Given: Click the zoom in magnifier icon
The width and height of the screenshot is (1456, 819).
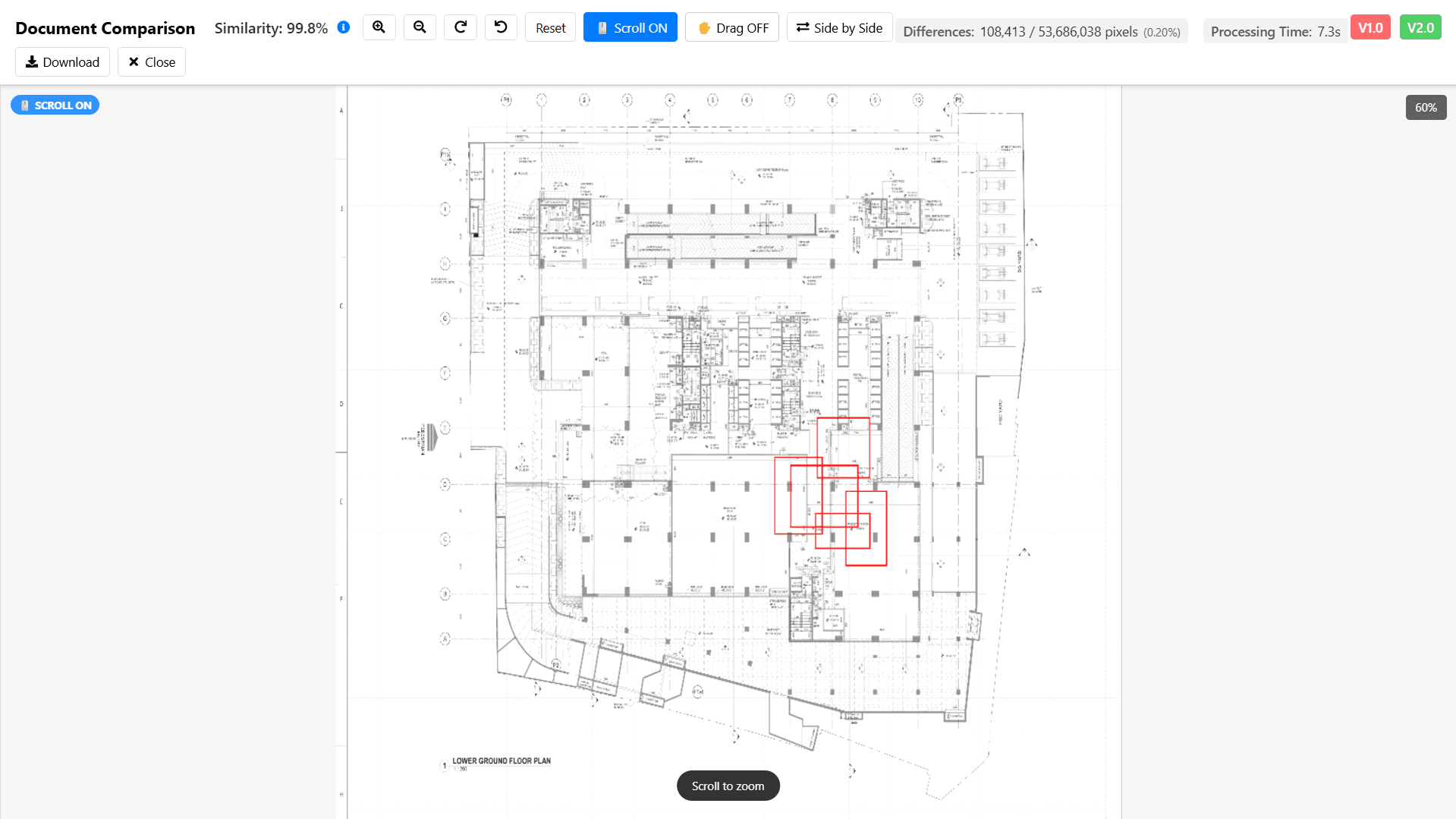Looking at the screenshot, I should (379, 27).
